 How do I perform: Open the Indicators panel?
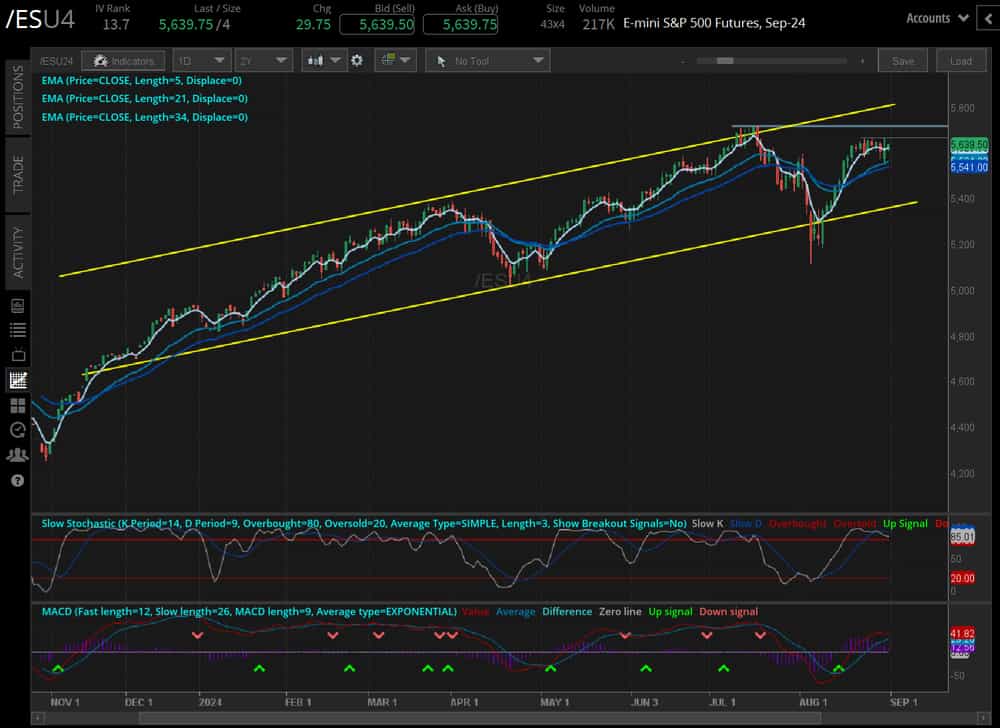click(x=124, y=60)
